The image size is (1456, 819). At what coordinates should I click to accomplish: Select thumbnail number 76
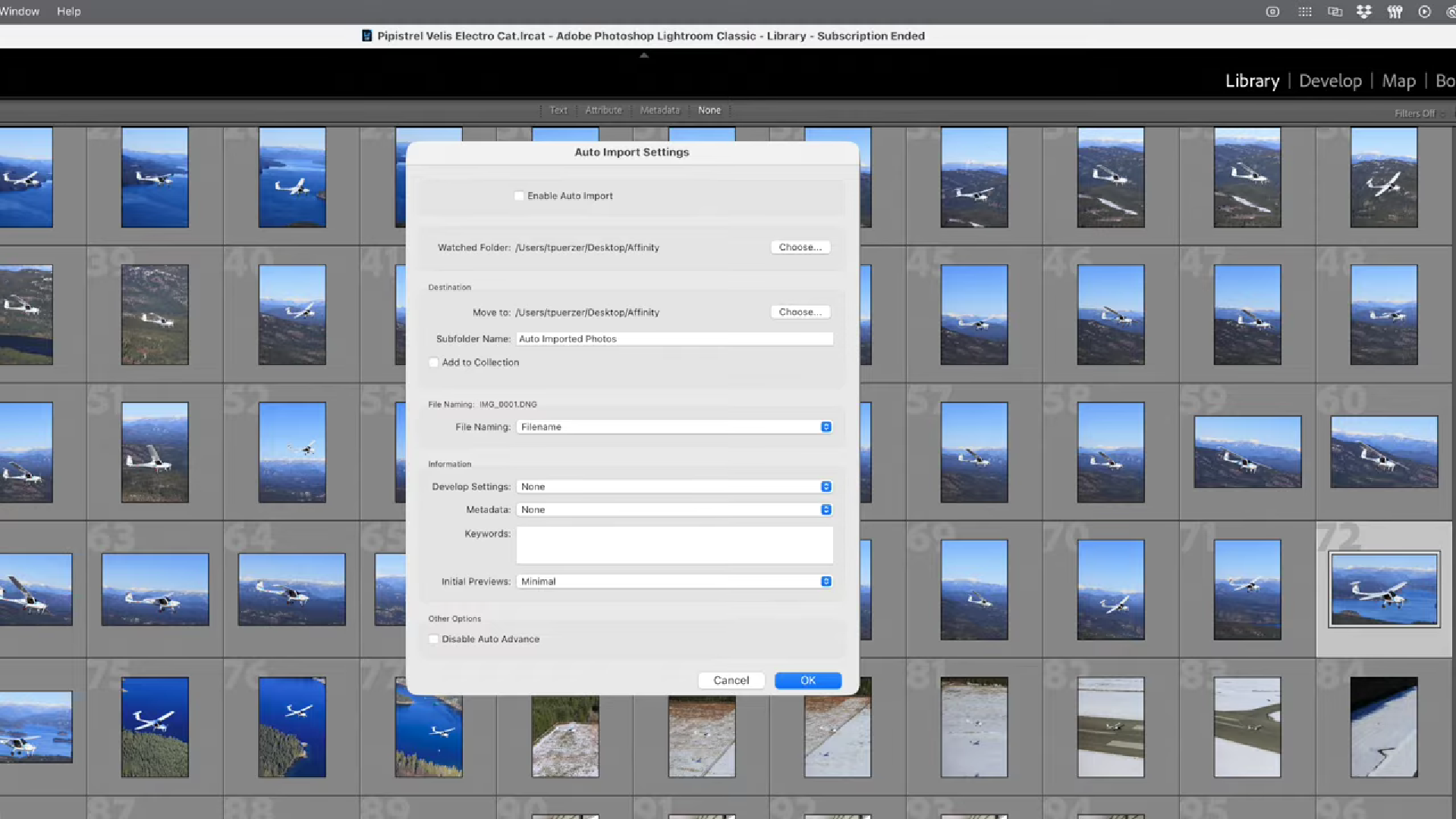coord(291,726)
